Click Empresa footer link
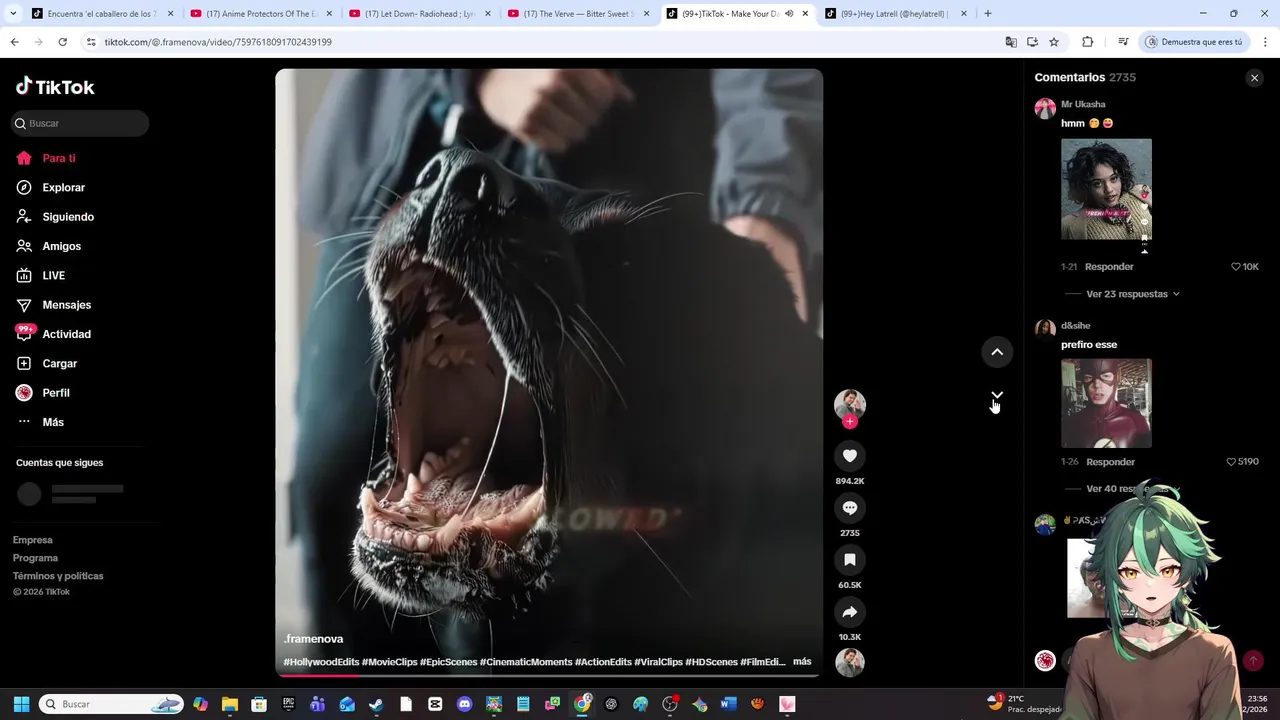The width and height of the screenshot is (1280, 720). click(33, 540)
